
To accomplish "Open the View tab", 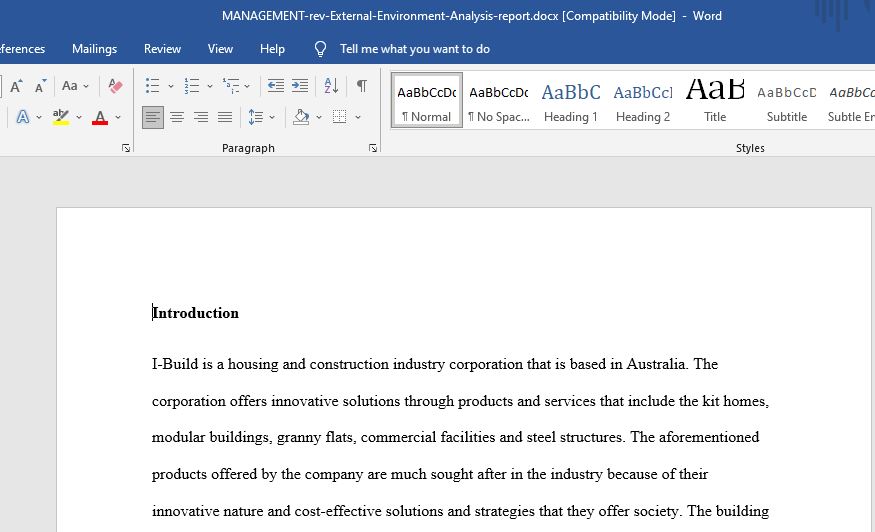I will pyautogui.click(x=220, y=49).
